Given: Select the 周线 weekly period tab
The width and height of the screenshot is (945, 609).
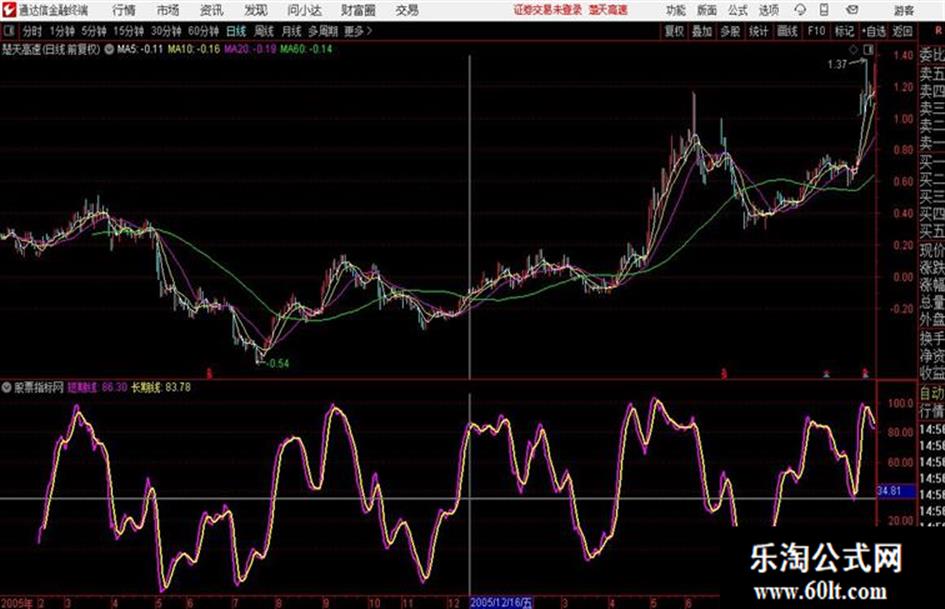Looking at the screenshot, I should click(x=263, y=31).
